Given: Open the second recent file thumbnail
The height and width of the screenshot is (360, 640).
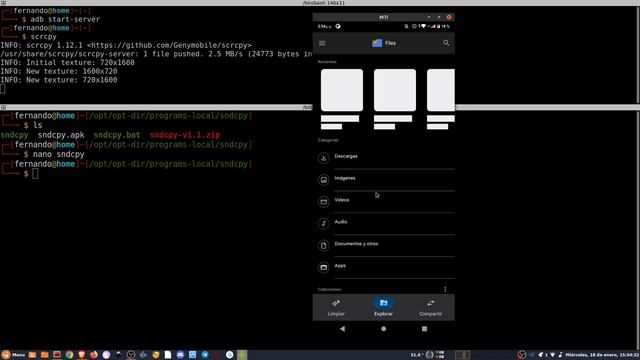Looking at the screenshot, I should [395, 90].
